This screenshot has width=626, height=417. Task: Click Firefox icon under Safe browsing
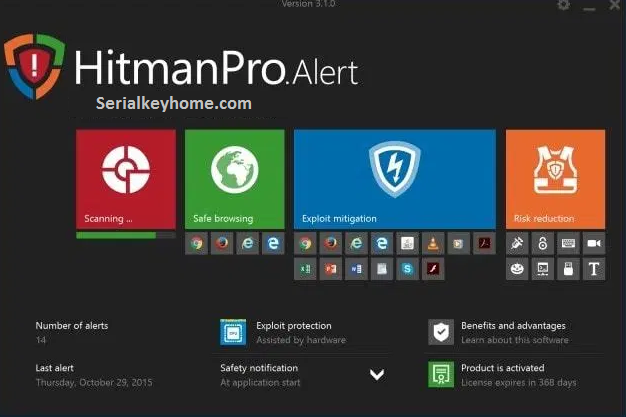click(x=222, y=243)
